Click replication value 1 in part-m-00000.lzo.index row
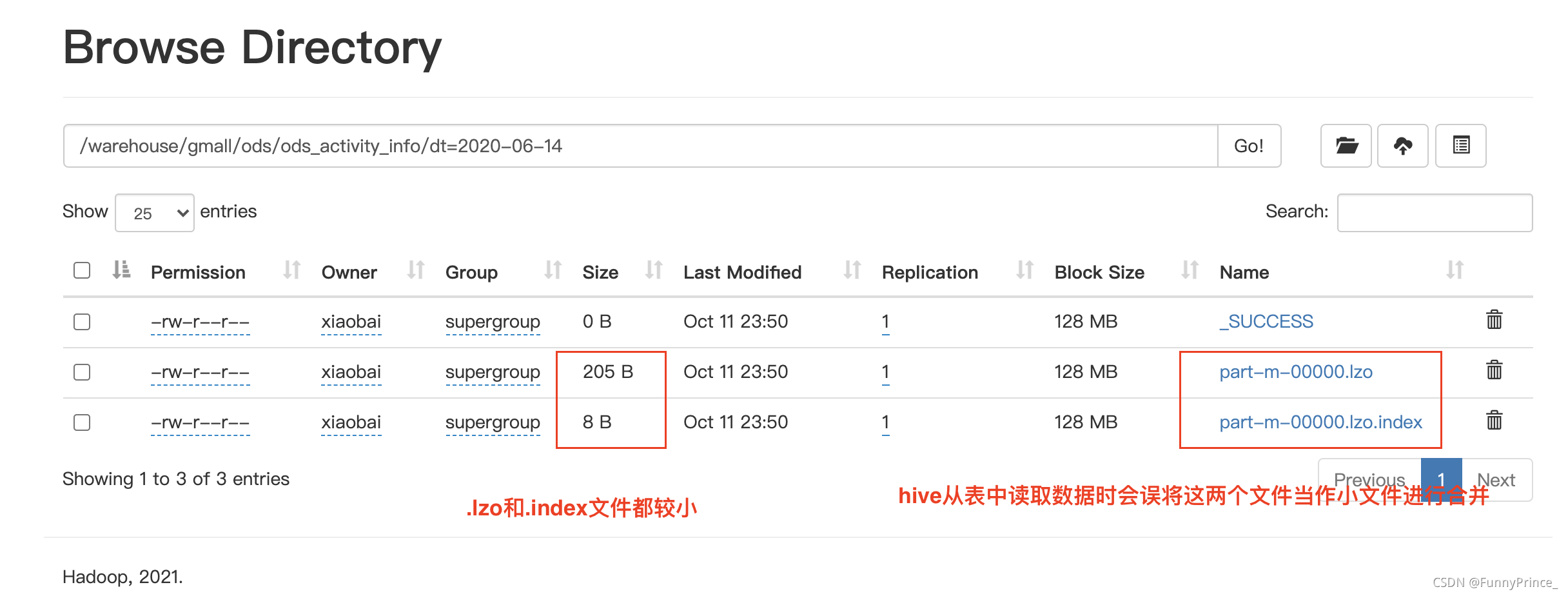Image resolution: width=1568 pixels, height=596 pixels. coord(886,422)
